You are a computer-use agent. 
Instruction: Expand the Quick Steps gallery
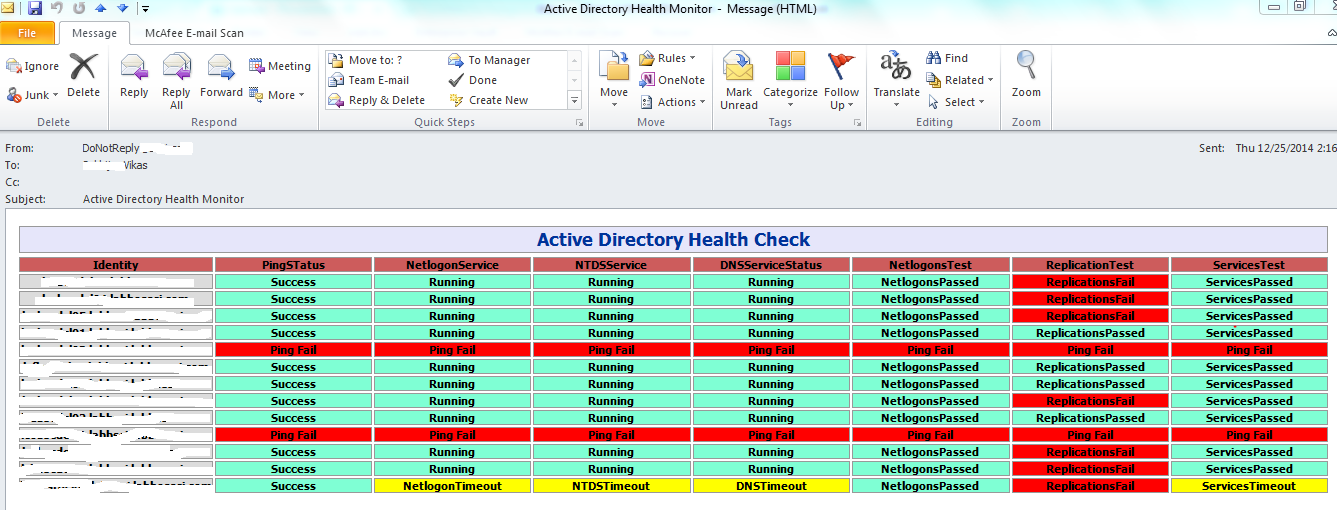tap(574, 100)
